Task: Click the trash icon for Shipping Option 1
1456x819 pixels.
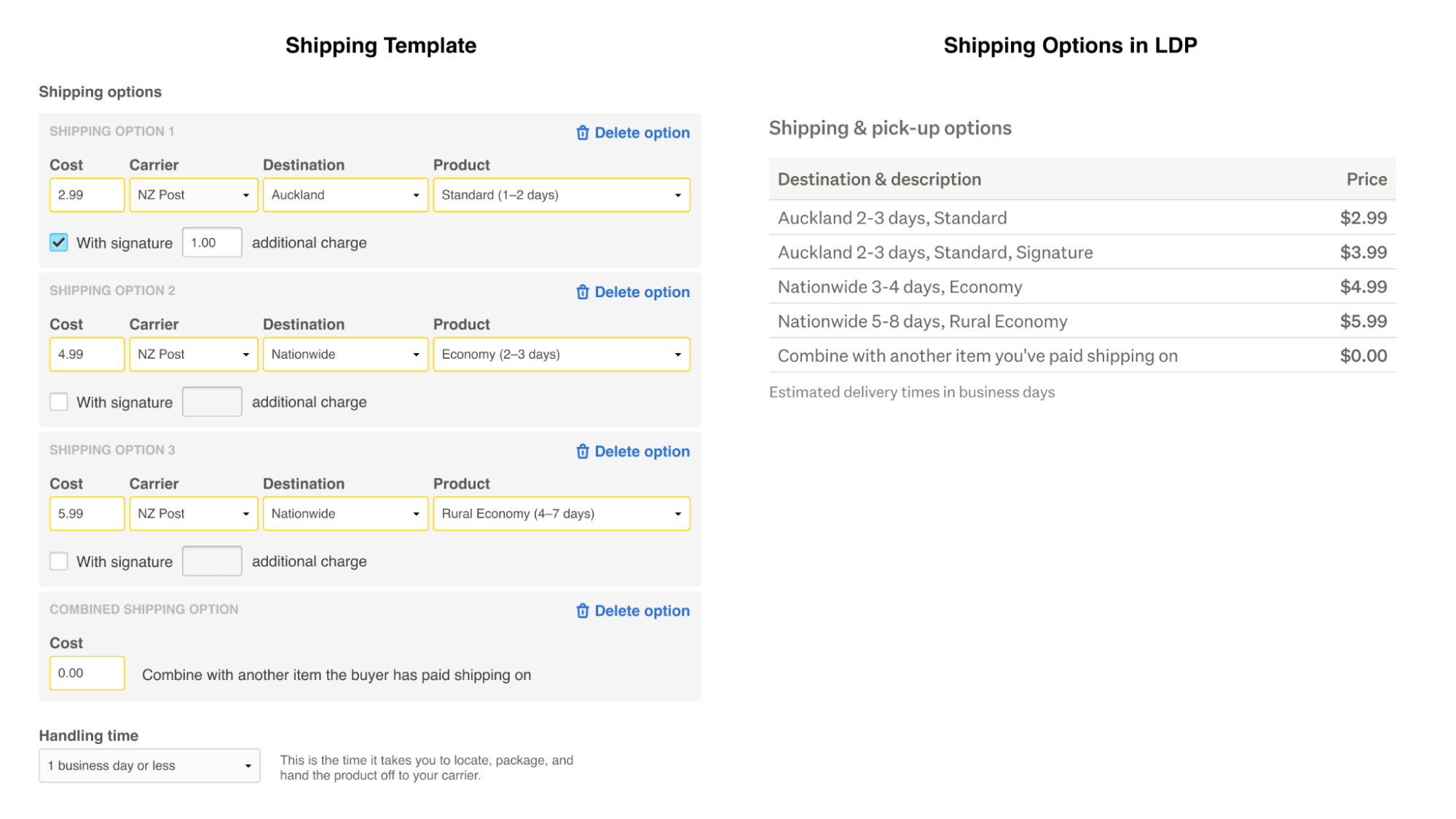Action: (x=583, y=132)
